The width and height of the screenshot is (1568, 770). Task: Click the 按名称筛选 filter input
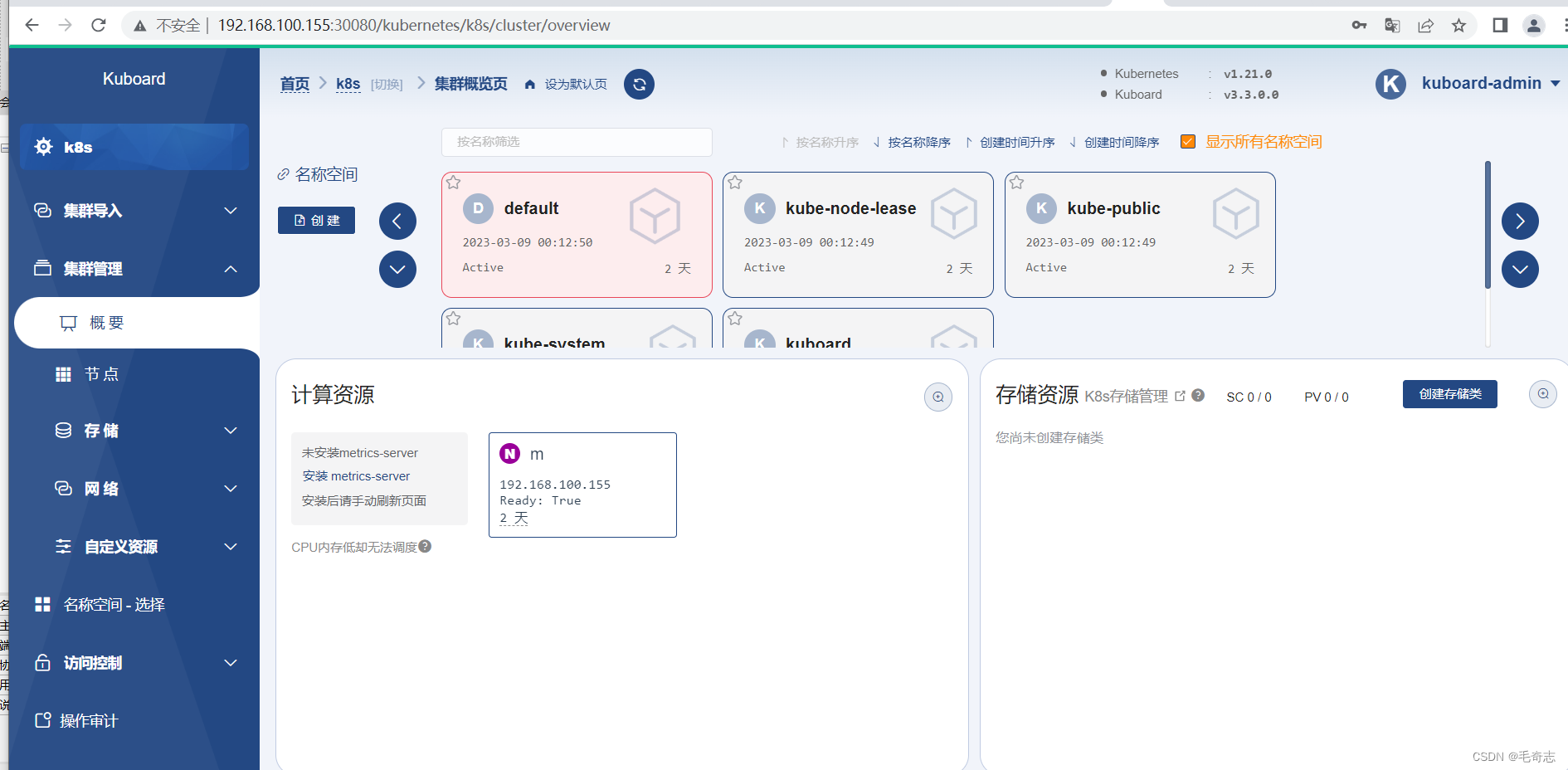577,142
